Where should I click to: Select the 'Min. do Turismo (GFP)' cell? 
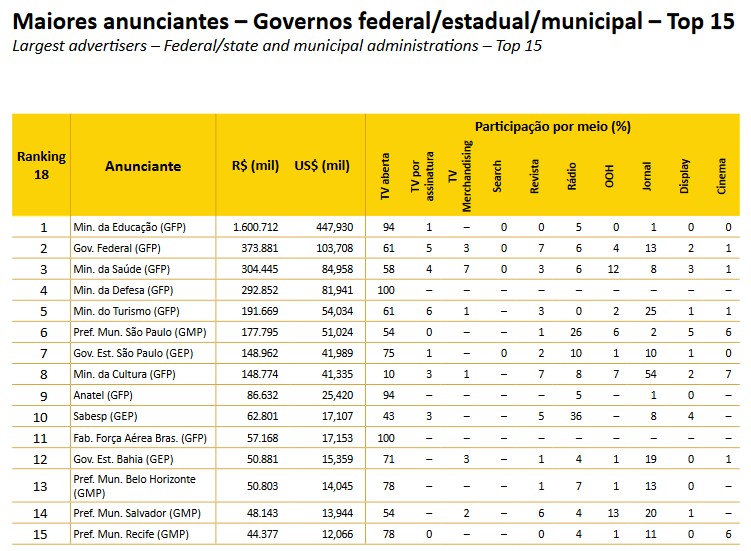[126, 312]
